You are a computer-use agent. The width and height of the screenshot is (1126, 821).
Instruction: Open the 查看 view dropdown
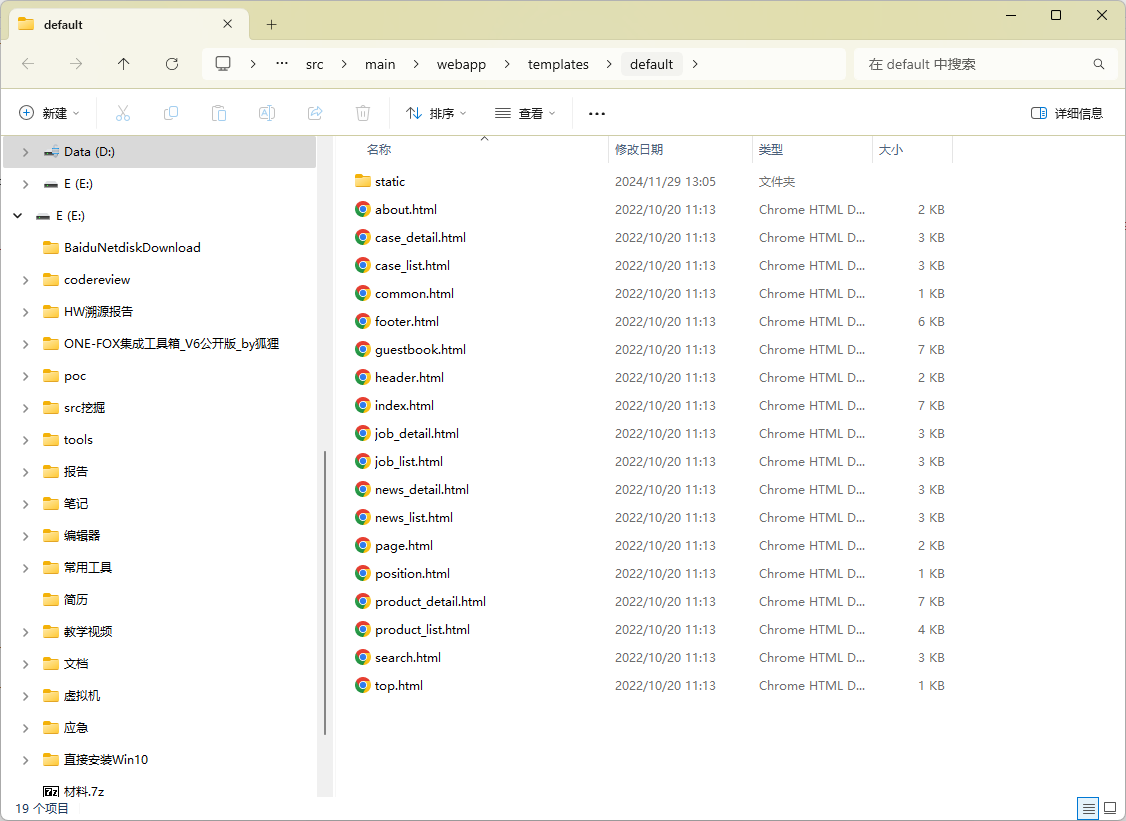(x=525, y=113)
